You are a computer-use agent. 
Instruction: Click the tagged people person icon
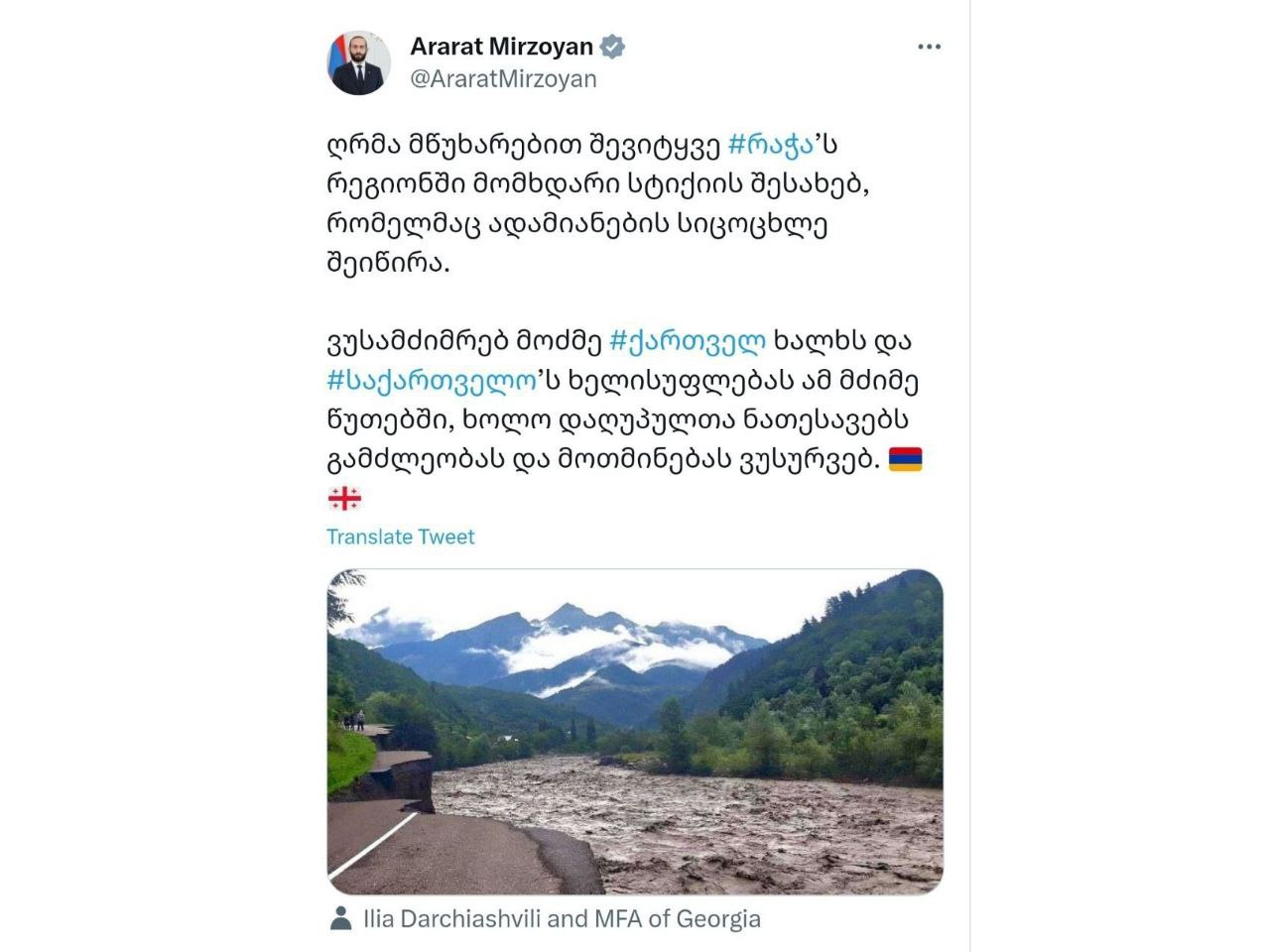(x=340, y=918)
